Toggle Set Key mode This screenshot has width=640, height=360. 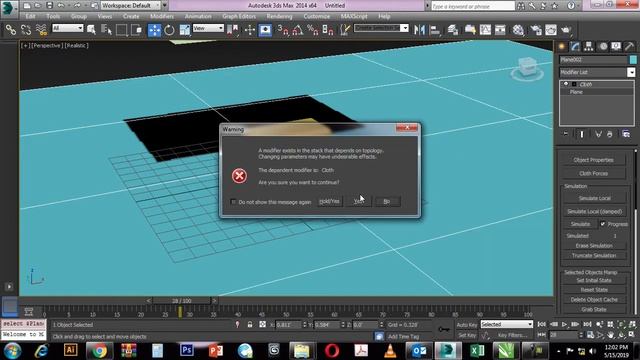coord(467,335)
